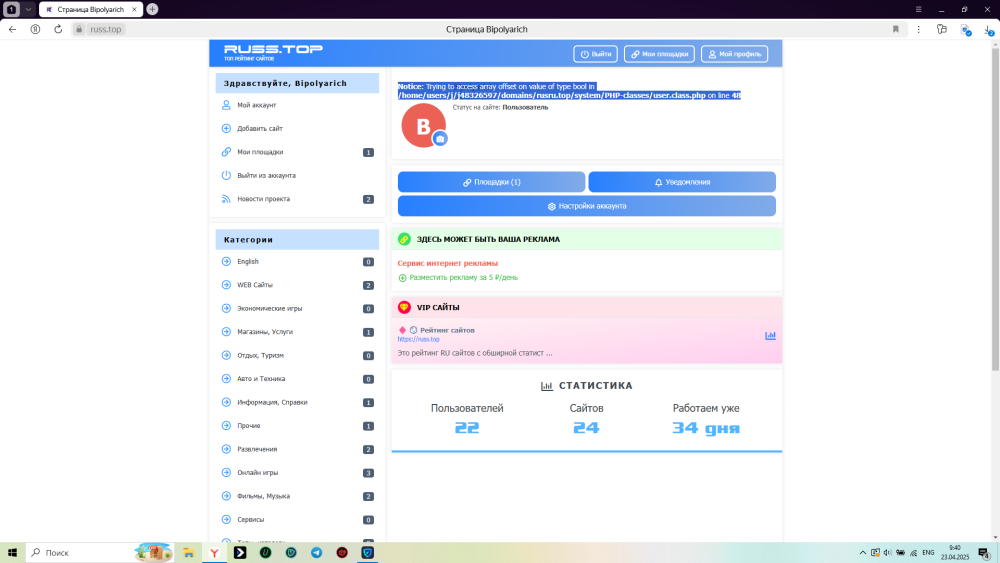This screenshot has height=563, width=1000.
Task: Open "Настройки аккаунта" button
Action: [x=586, y=206]
